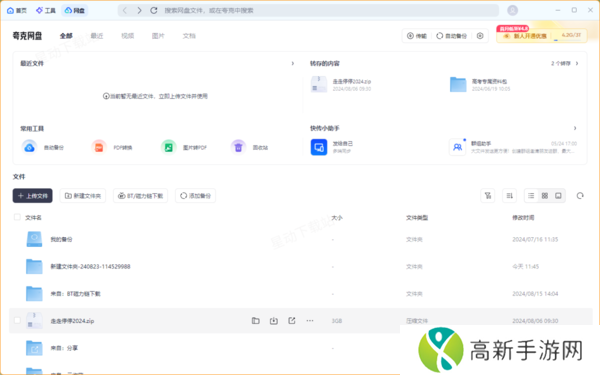Tick the select-all checkbox beside 文件名
Viewport: 600px width, 375px height.
pos(17,217)
